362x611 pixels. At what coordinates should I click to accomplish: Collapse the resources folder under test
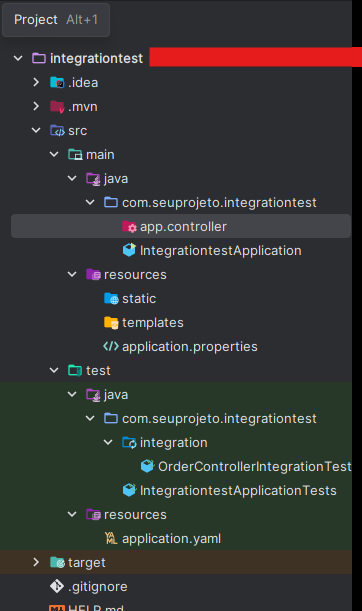tap(72, 515)
